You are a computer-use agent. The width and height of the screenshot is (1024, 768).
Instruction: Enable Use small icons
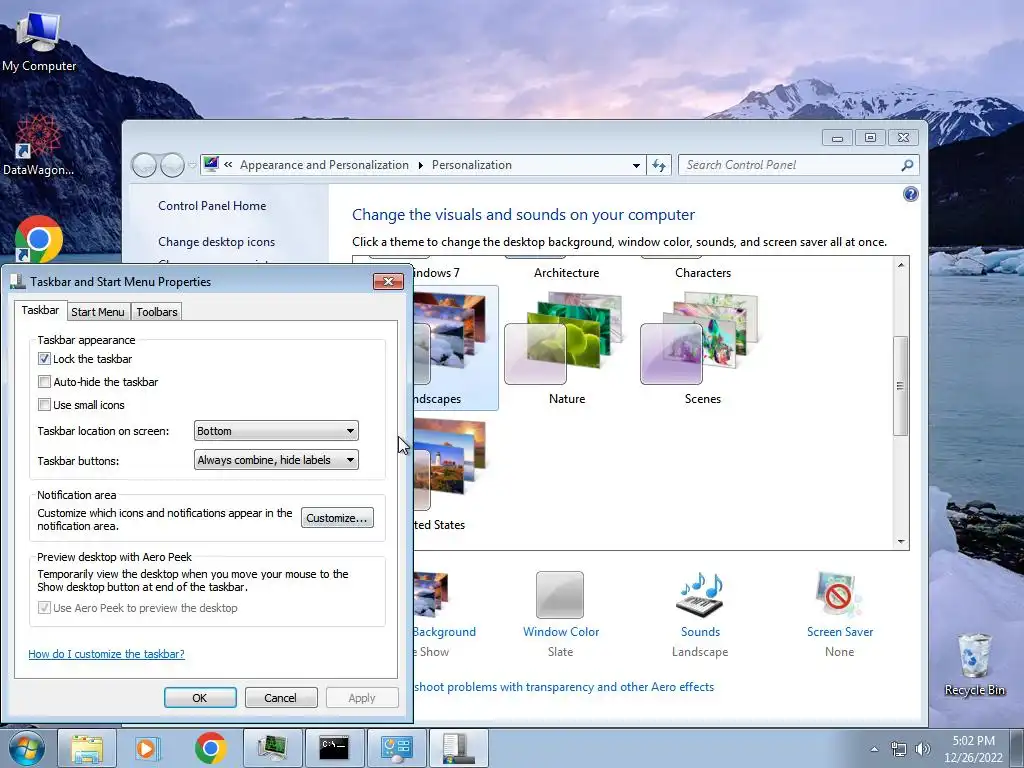pos(44,404)
